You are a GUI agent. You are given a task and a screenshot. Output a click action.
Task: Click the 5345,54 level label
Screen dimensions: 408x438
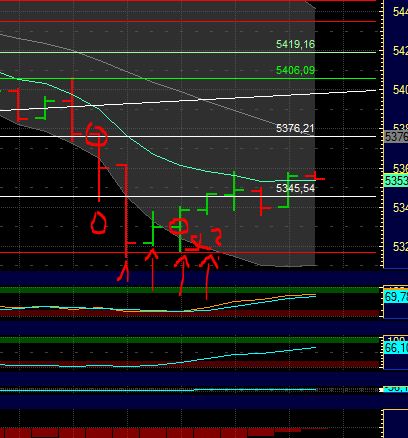tap(295, 188)
